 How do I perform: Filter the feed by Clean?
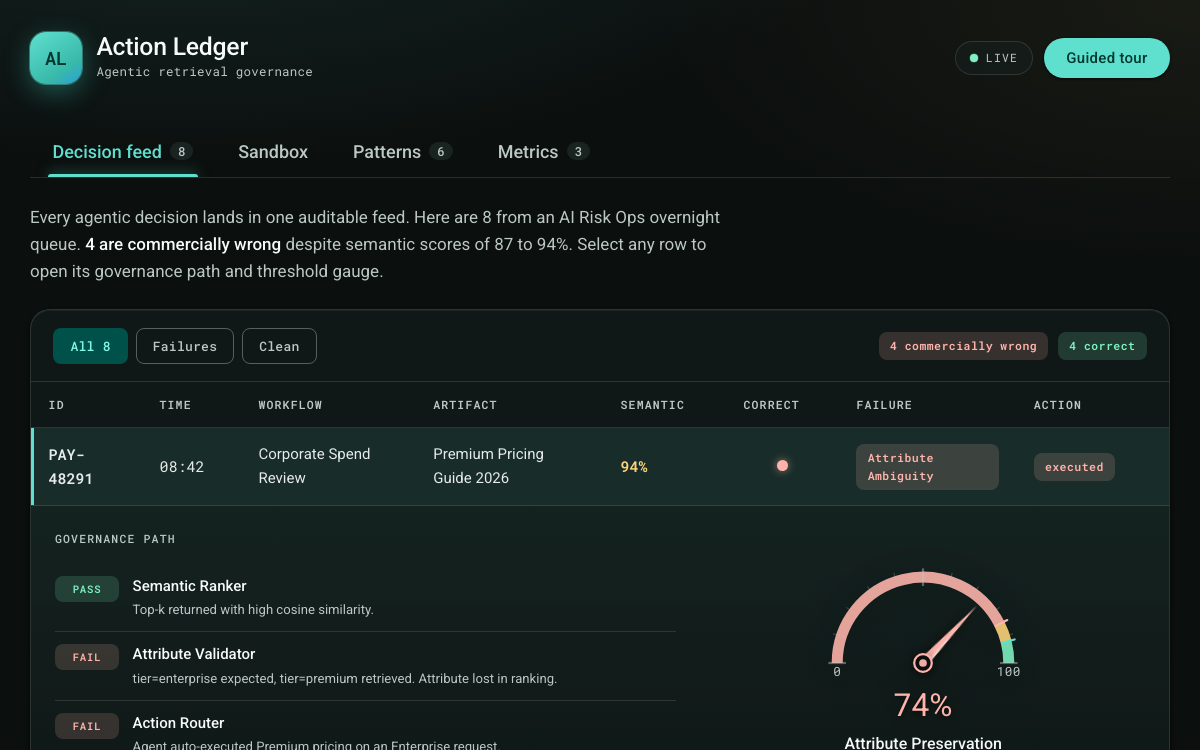[279, 346]
